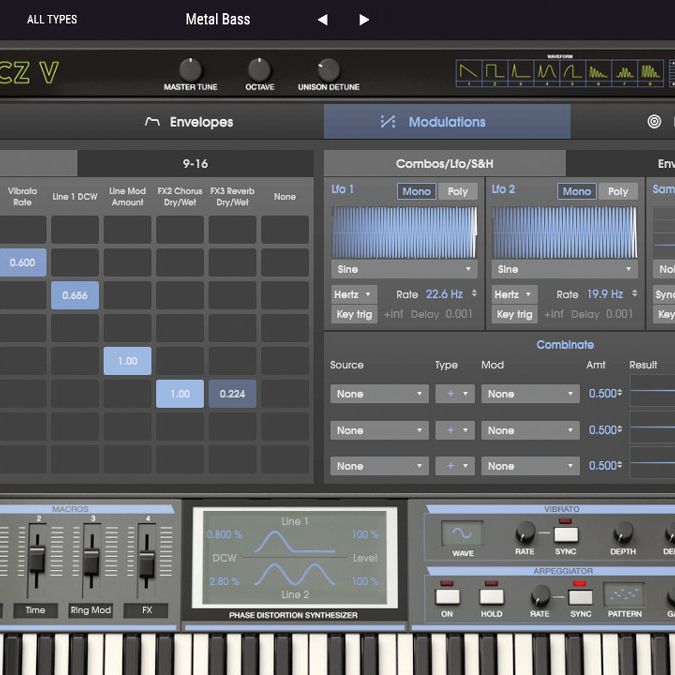This screenshot has height=675, width=675.
Task: Click the Line 1 waveform in synthesizer display
Action: [x=294, y=542]
